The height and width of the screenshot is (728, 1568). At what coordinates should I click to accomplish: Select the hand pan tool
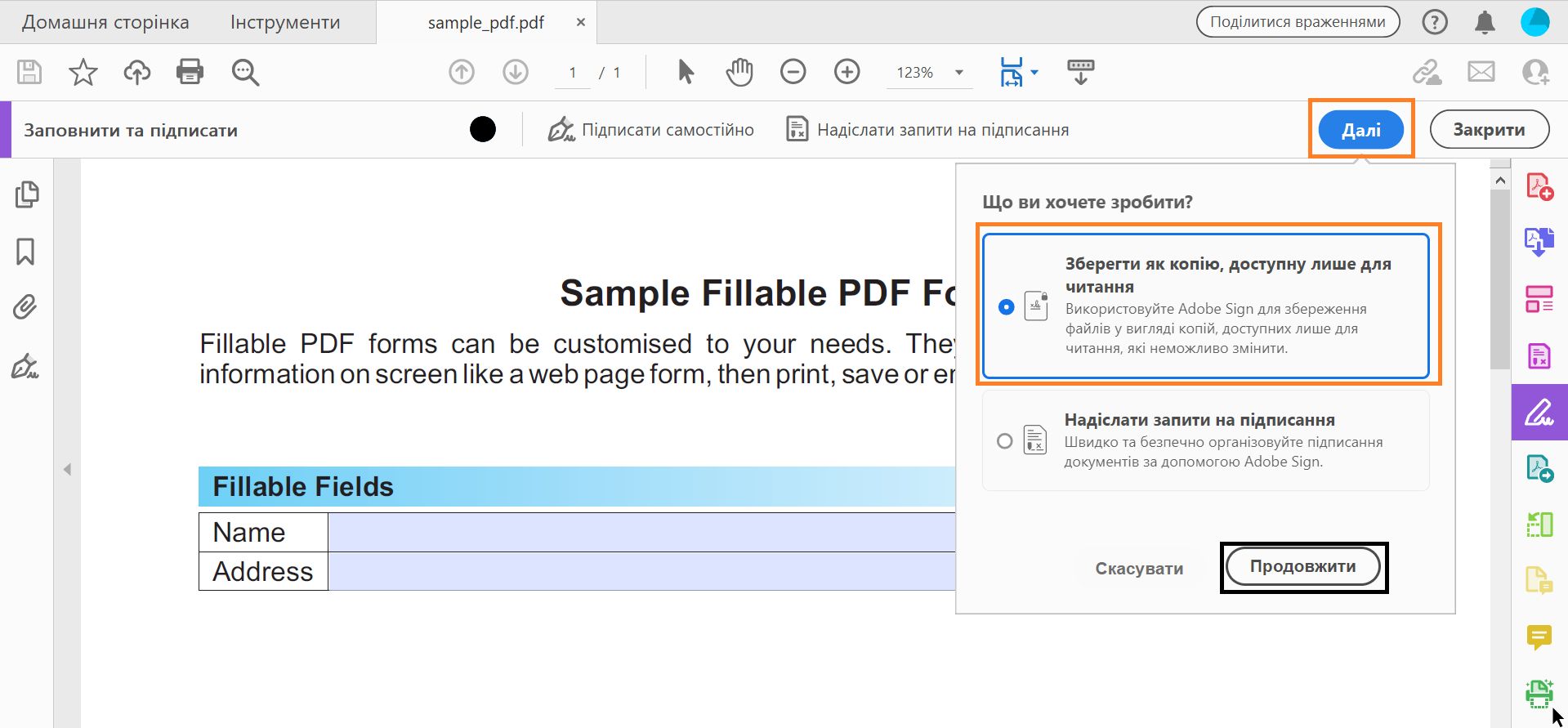[739, 72]
